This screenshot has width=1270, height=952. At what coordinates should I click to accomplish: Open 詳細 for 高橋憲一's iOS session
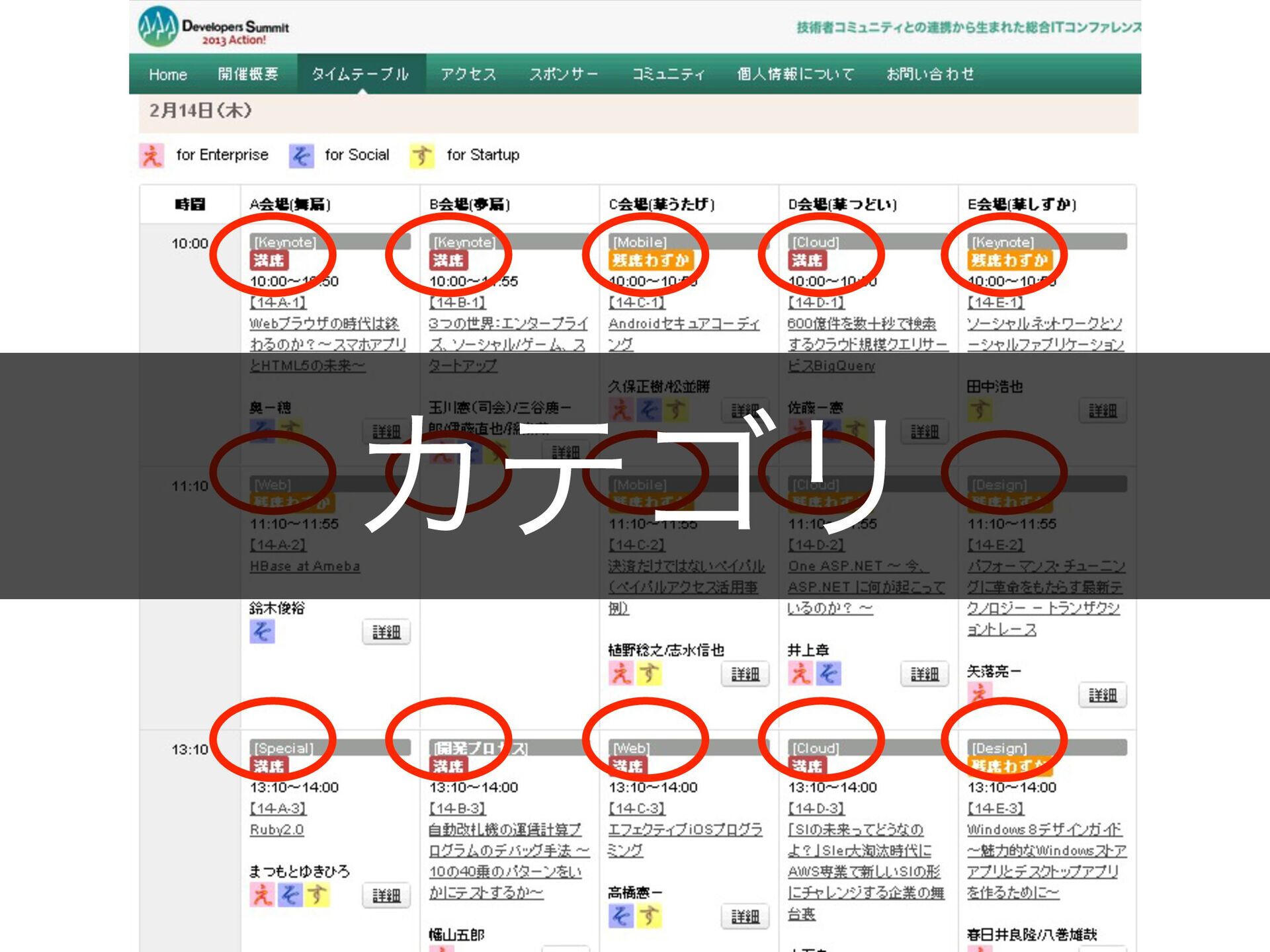[745, 917]
